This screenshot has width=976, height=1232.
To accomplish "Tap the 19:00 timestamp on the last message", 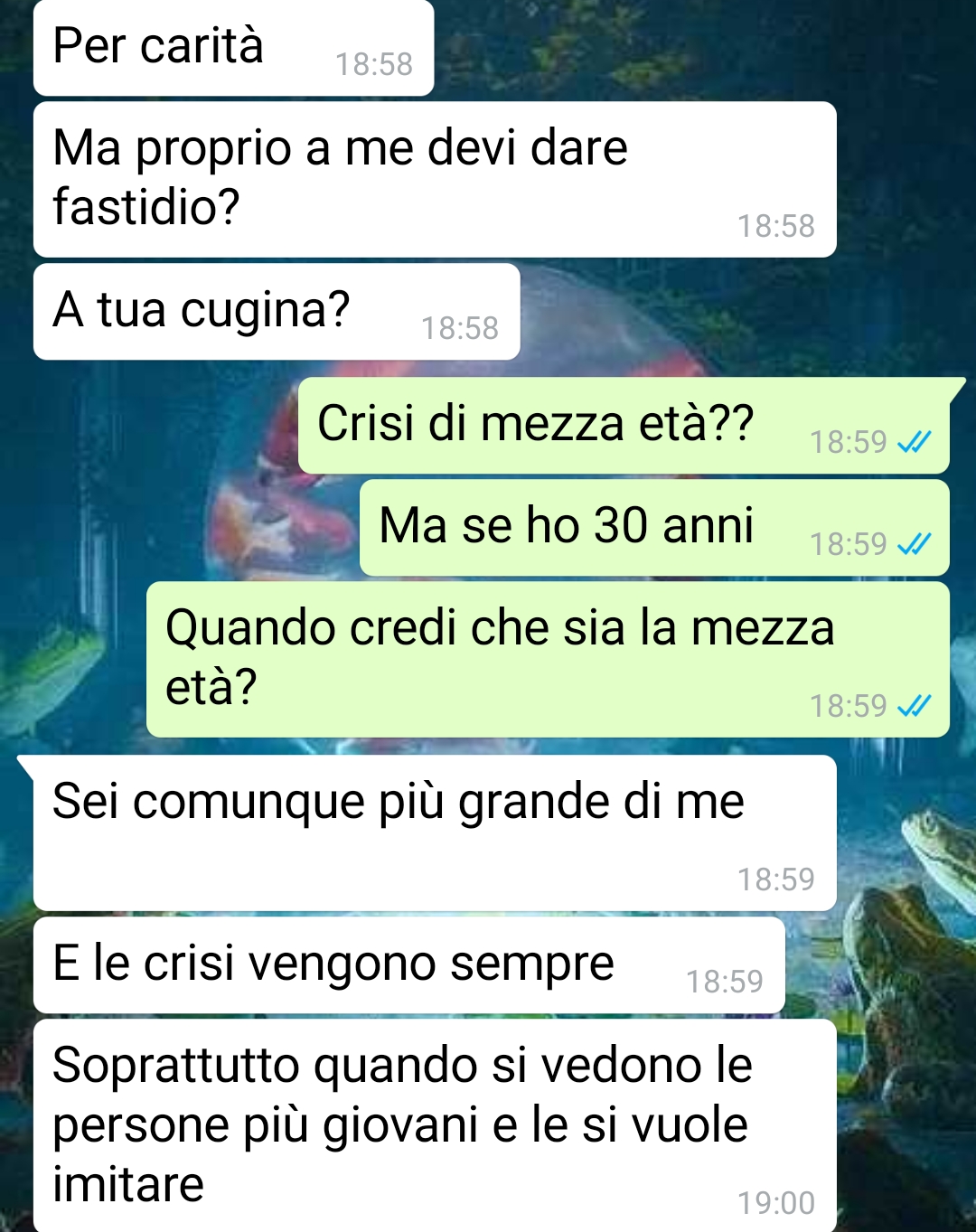I will (776, 1203).
